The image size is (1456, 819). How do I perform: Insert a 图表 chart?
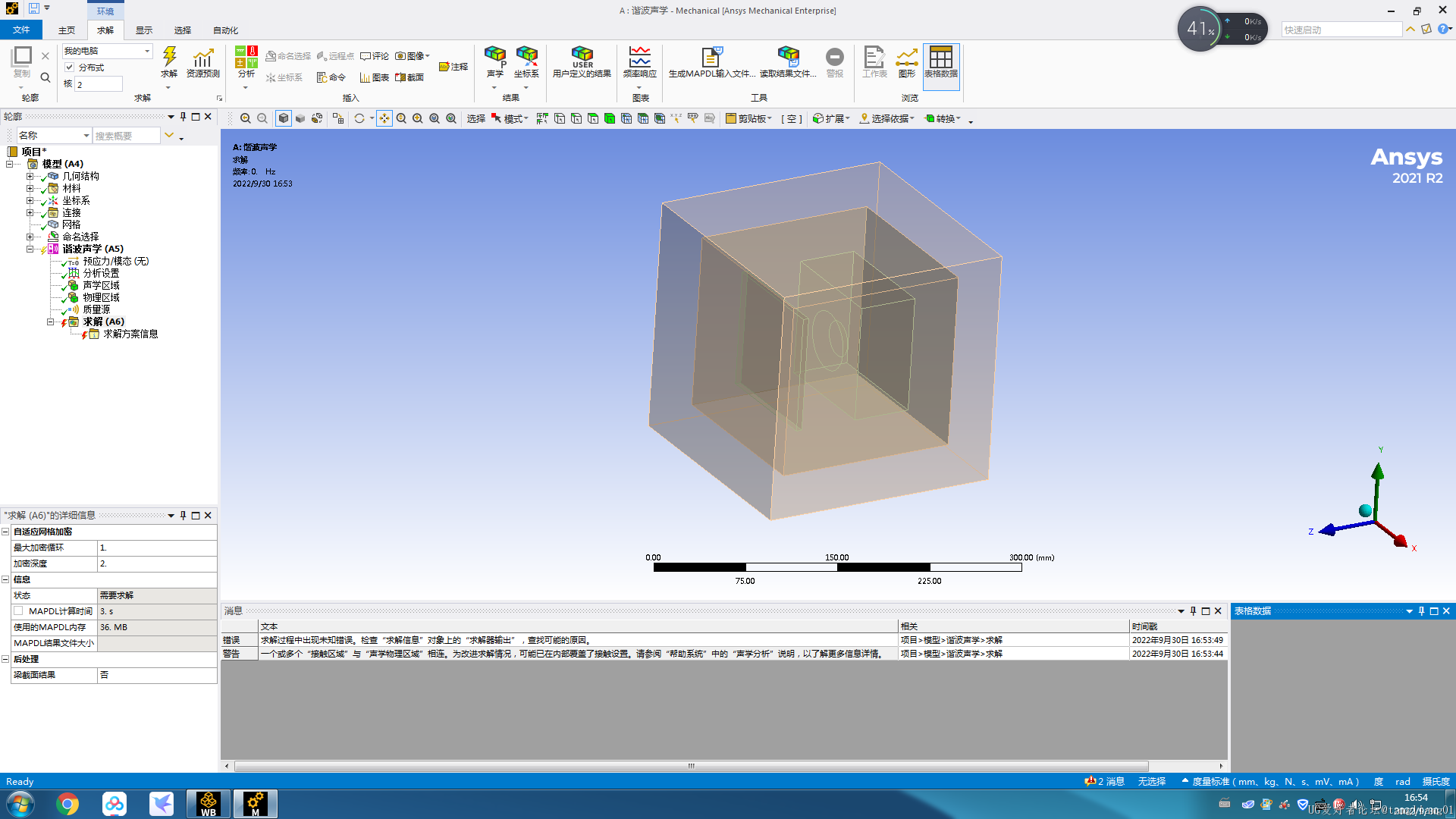tap(375, 77)
